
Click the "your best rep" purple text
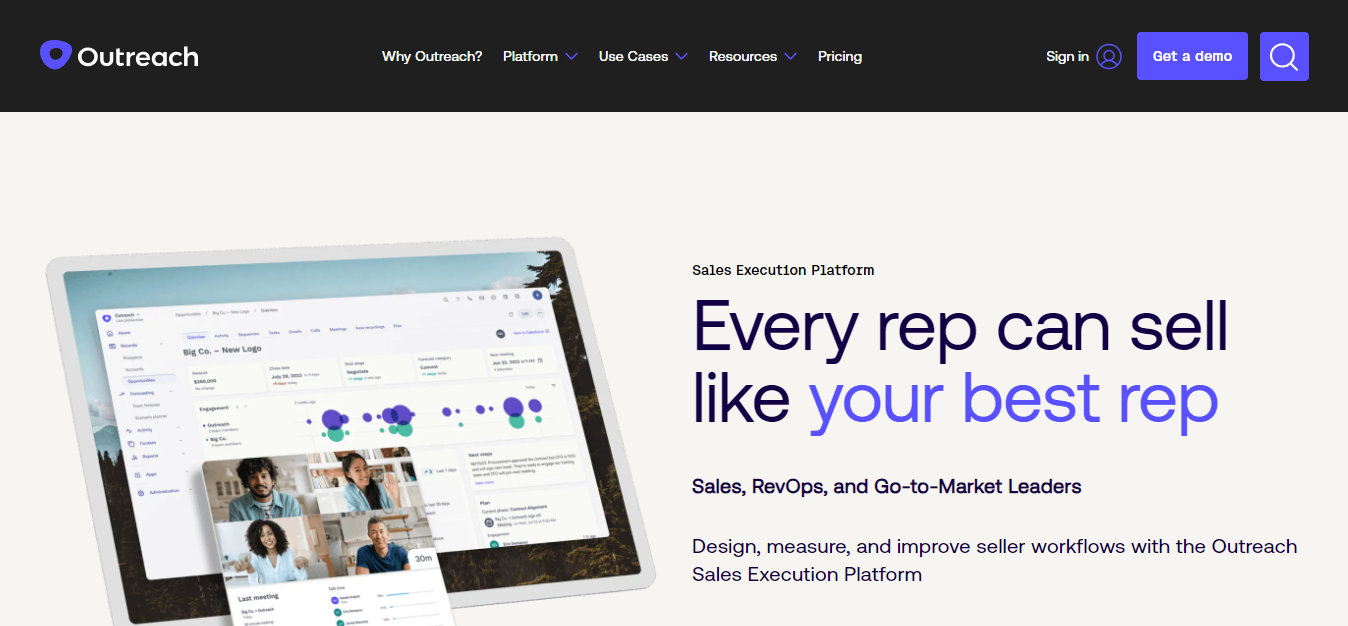pos(1013,399)
